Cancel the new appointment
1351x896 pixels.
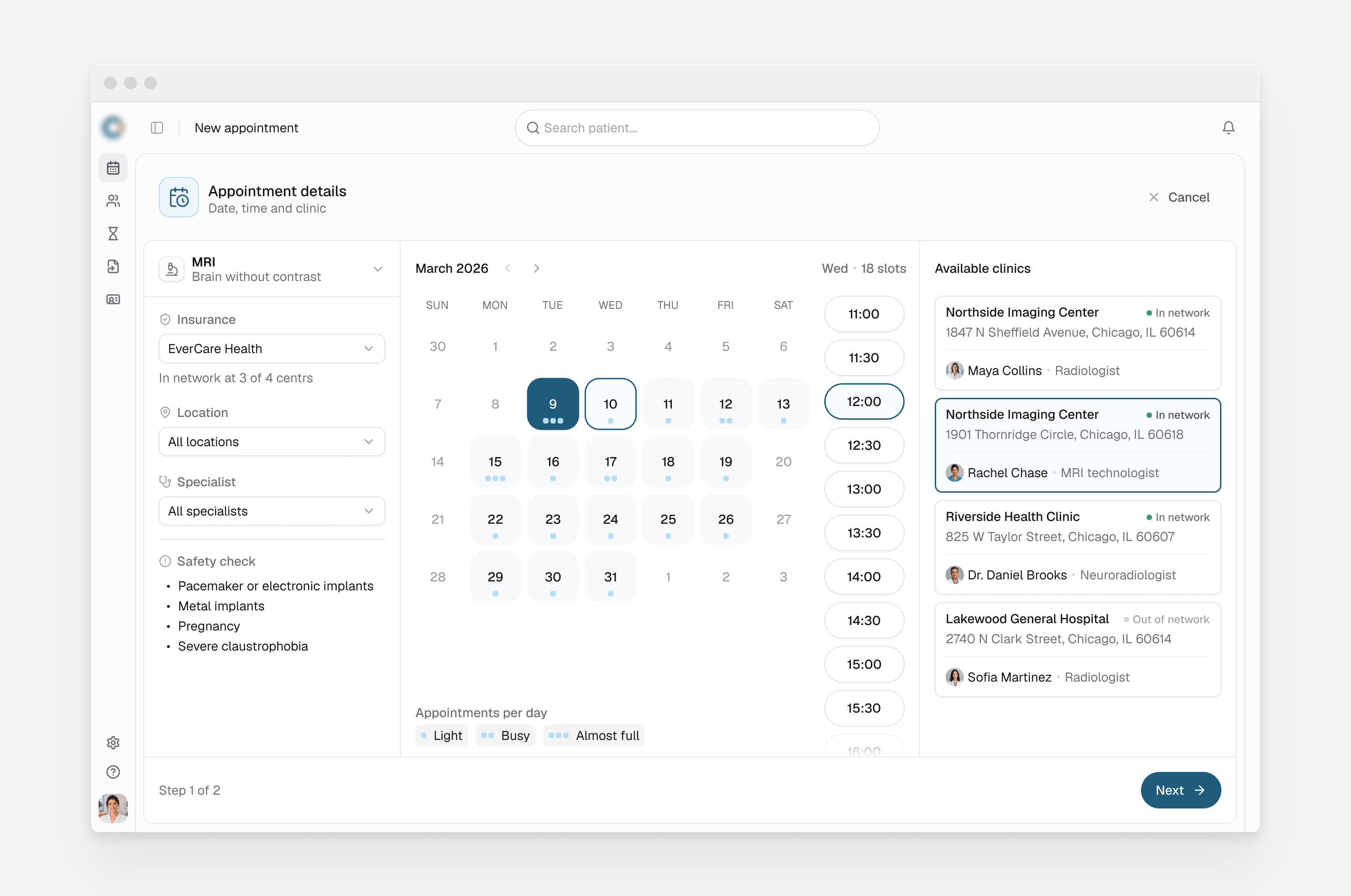[x=1179, y=197]
